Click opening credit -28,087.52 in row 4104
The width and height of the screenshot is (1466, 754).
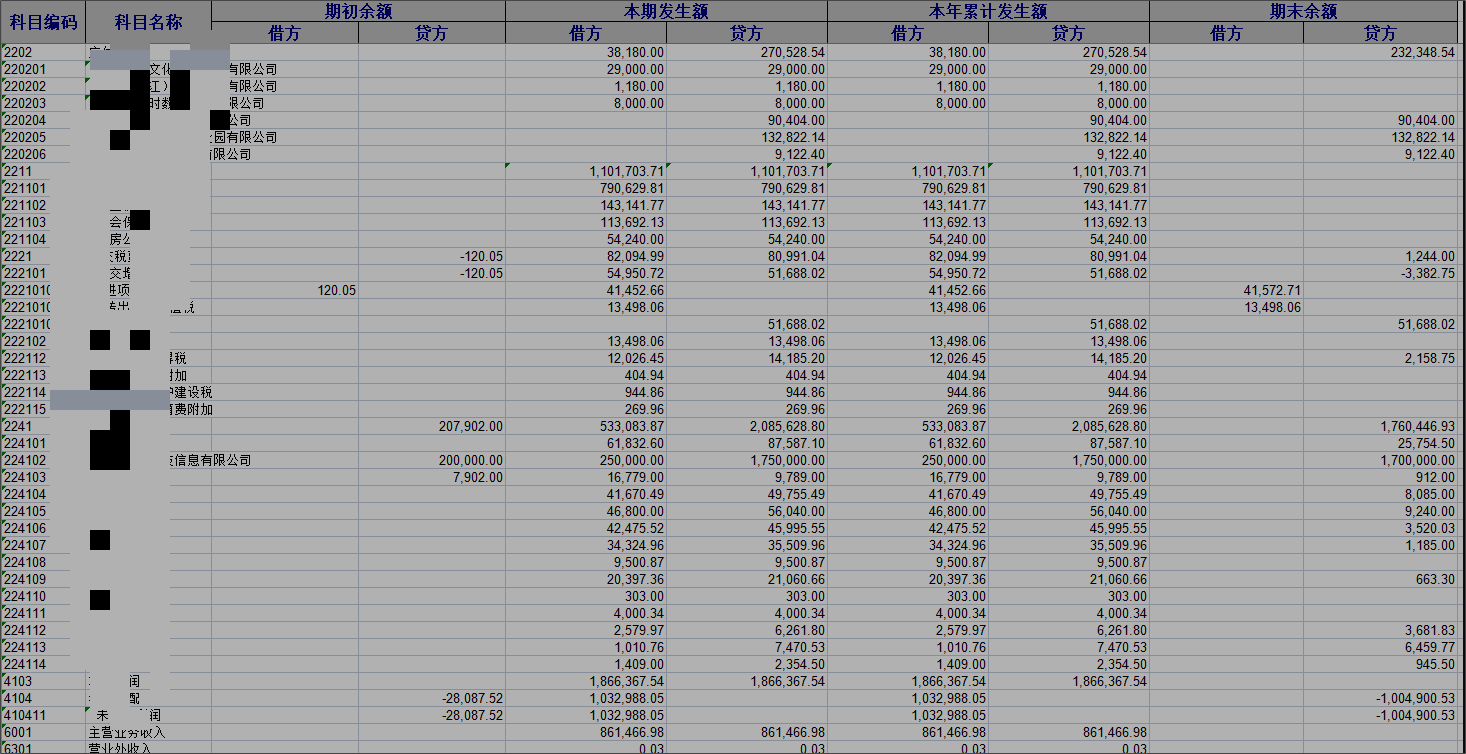pyautogui.click(x=432, y=698)
